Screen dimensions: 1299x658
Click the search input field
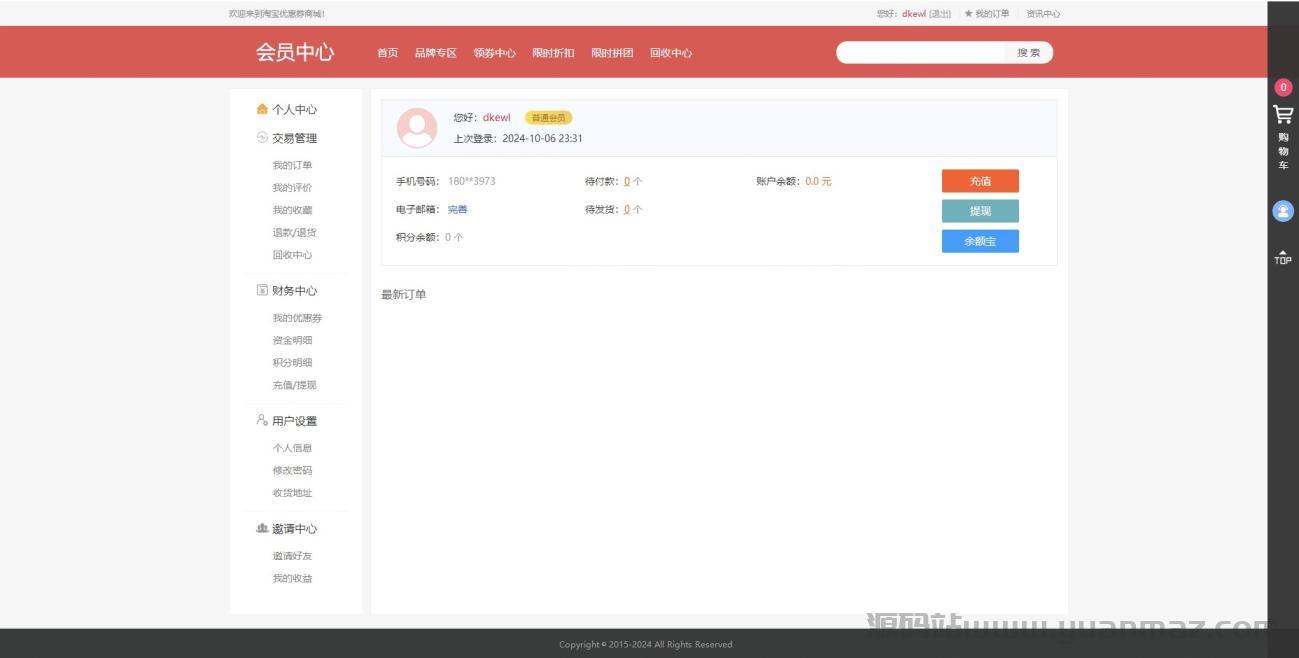(x=920, y=53)
